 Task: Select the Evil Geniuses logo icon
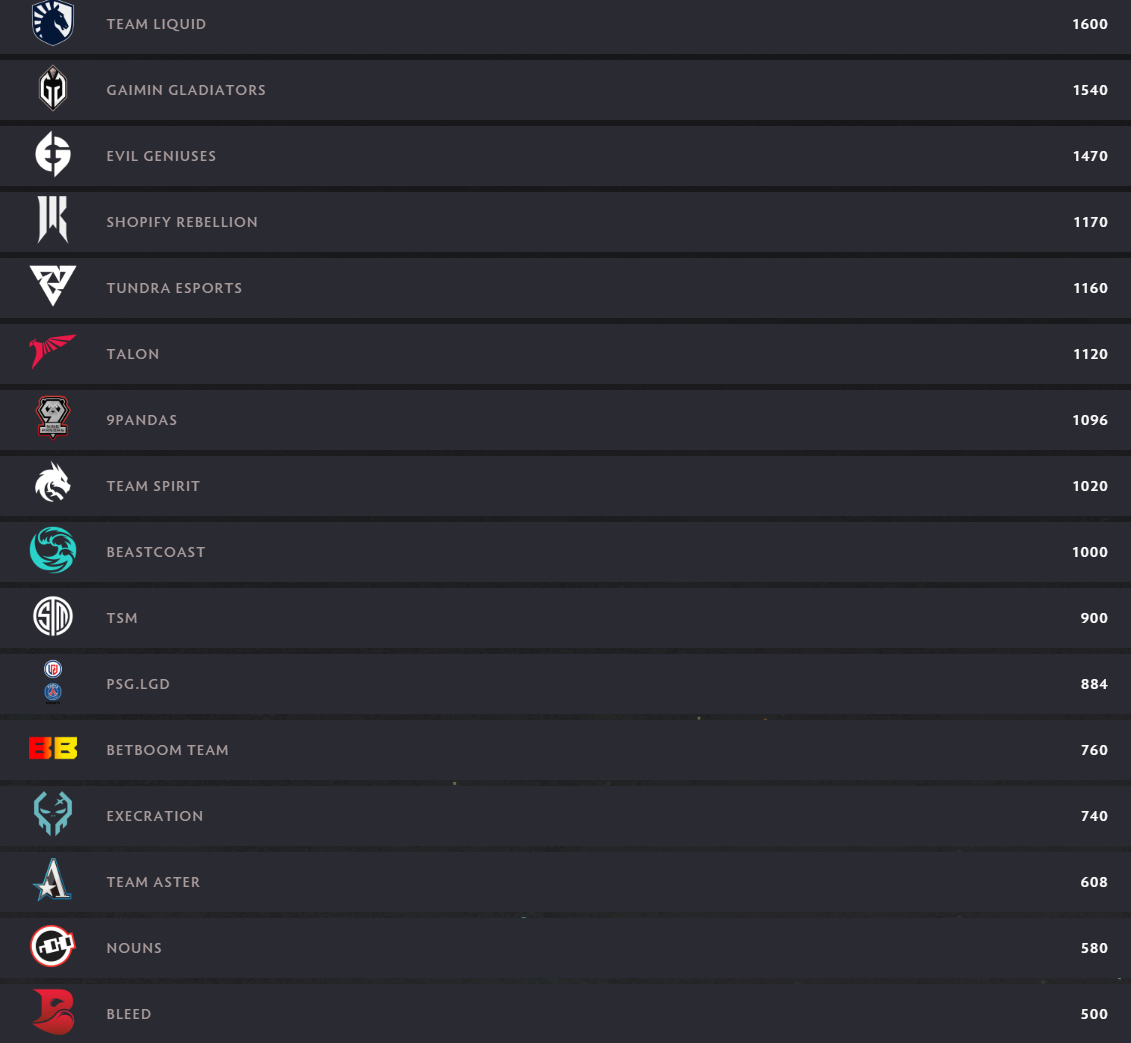[53, 154]
